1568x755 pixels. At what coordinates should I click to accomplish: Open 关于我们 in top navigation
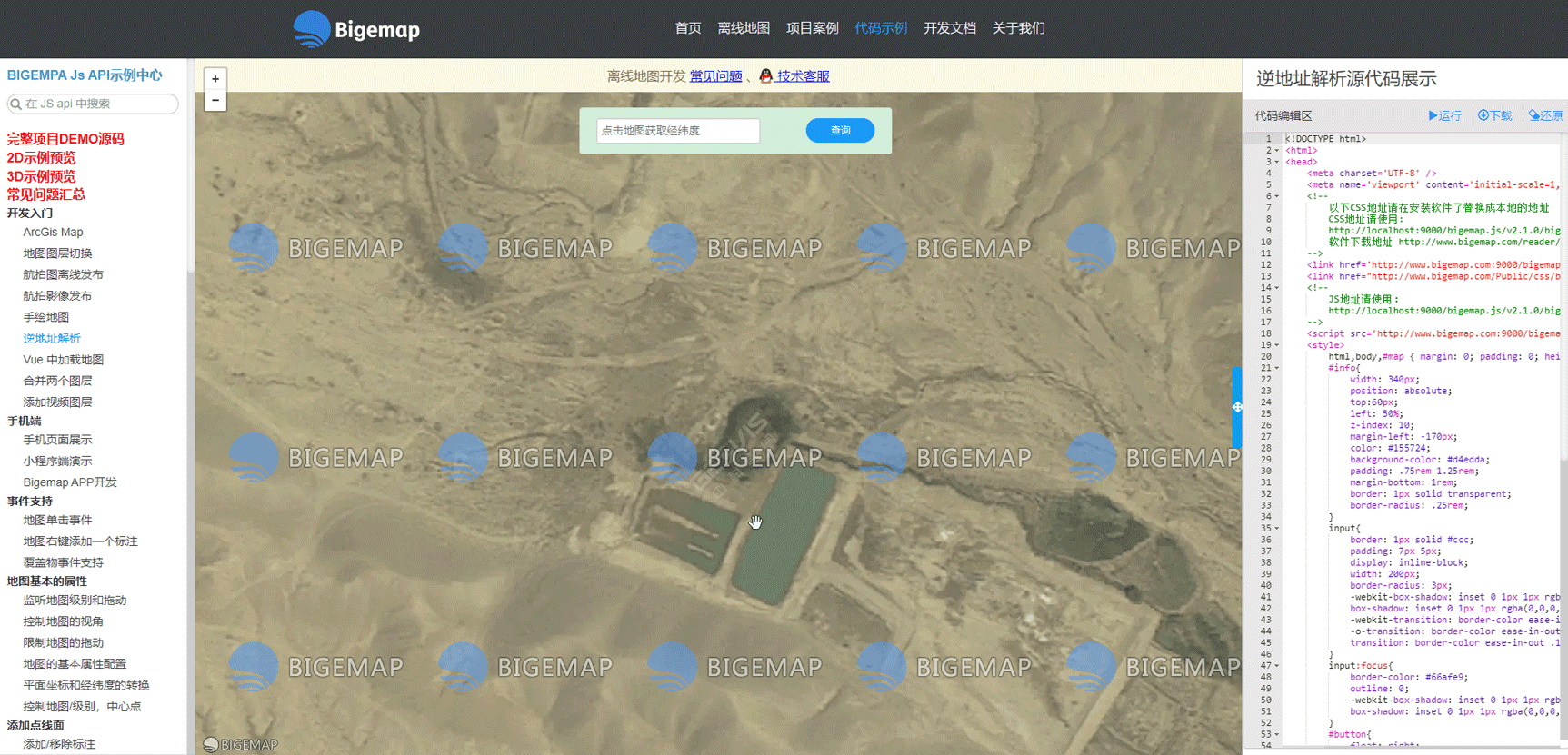click(1018, 28)
